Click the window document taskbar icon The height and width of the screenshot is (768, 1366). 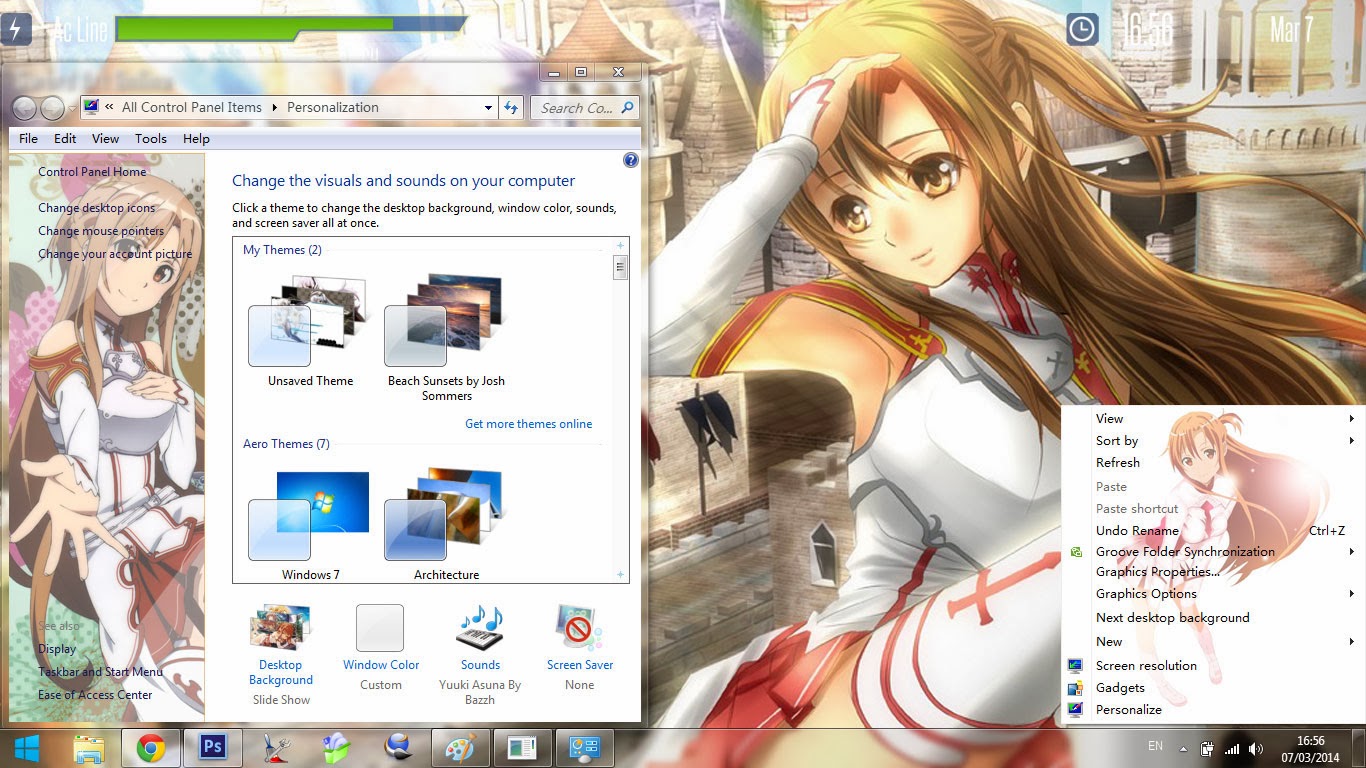pyautogui.click(x=523, y=748)
